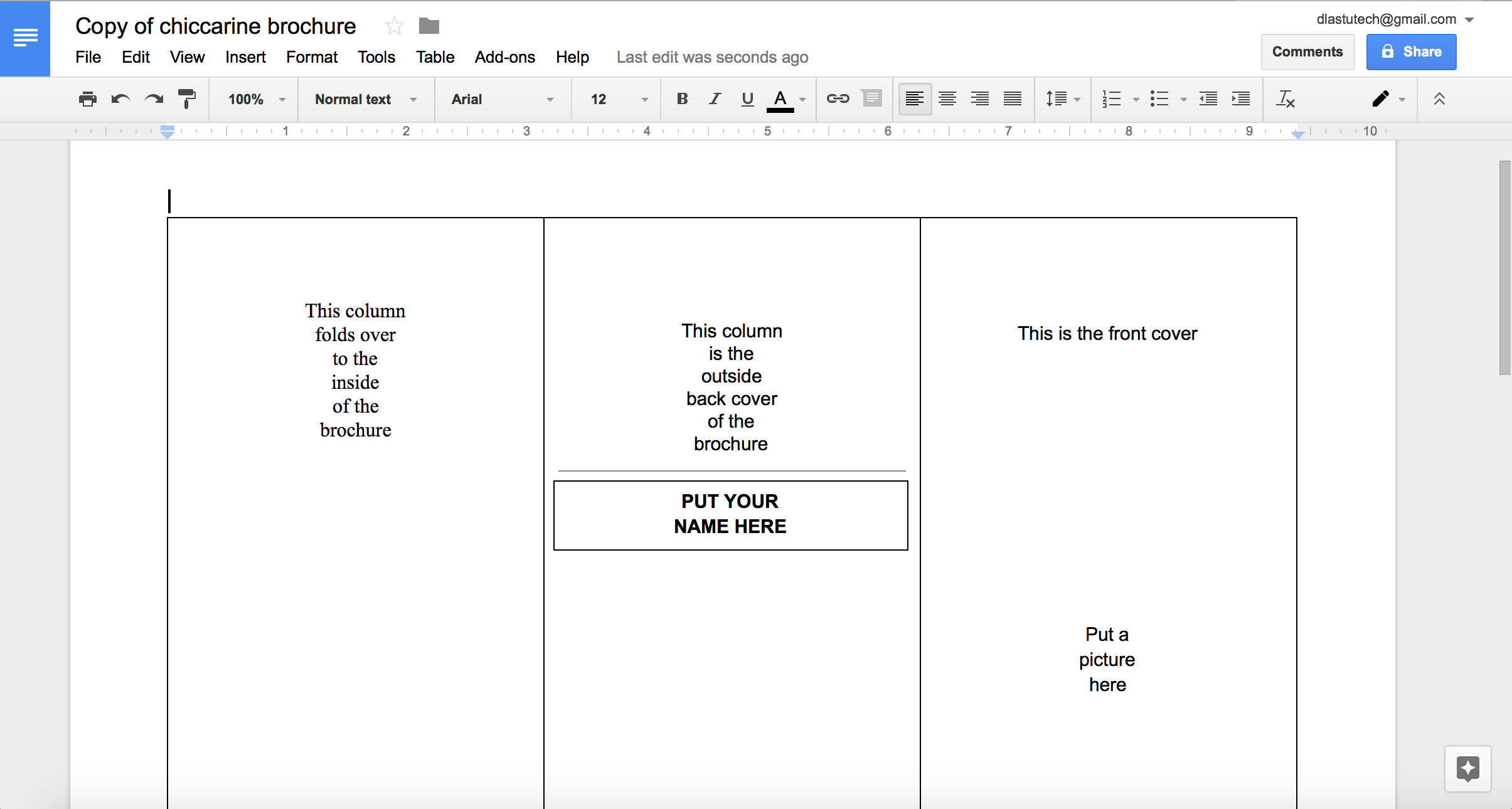1512x809 pixels.
Task: Click the Underline formatting icon
Action: click(x=749, y=99)
